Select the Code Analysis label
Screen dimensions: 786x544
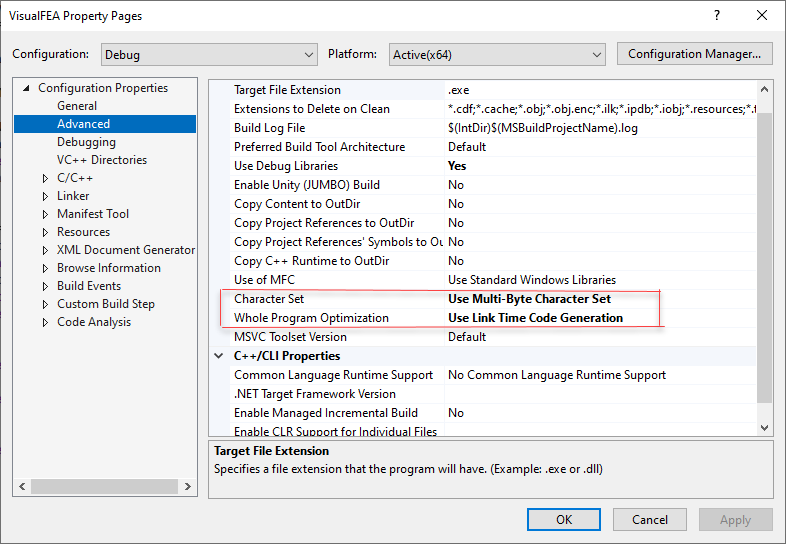pos(94,322)
